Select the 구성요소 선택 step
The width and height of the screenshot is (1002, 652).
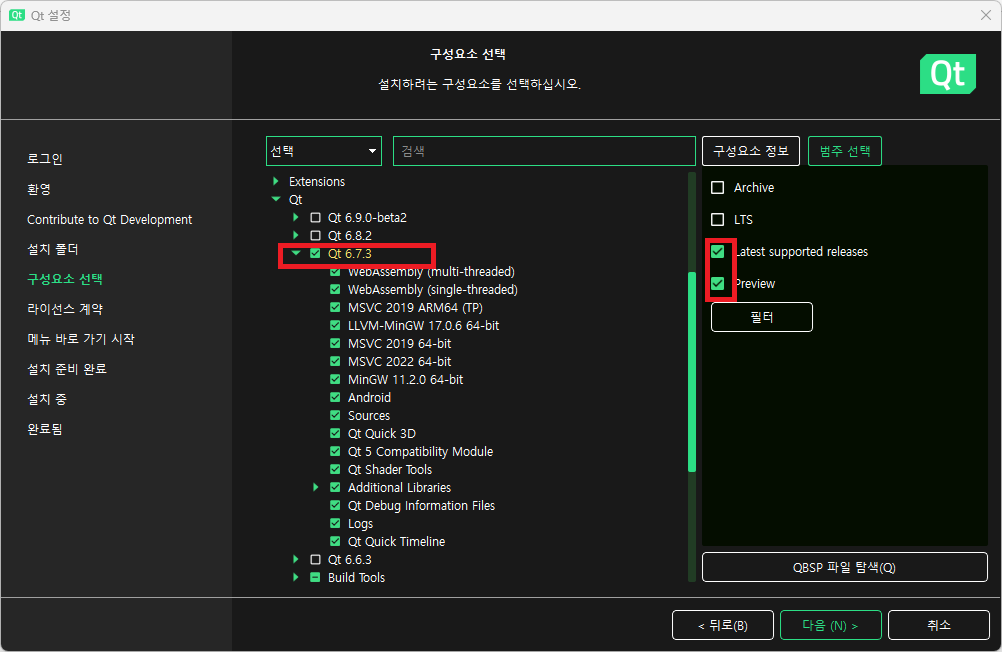[65, 279]
